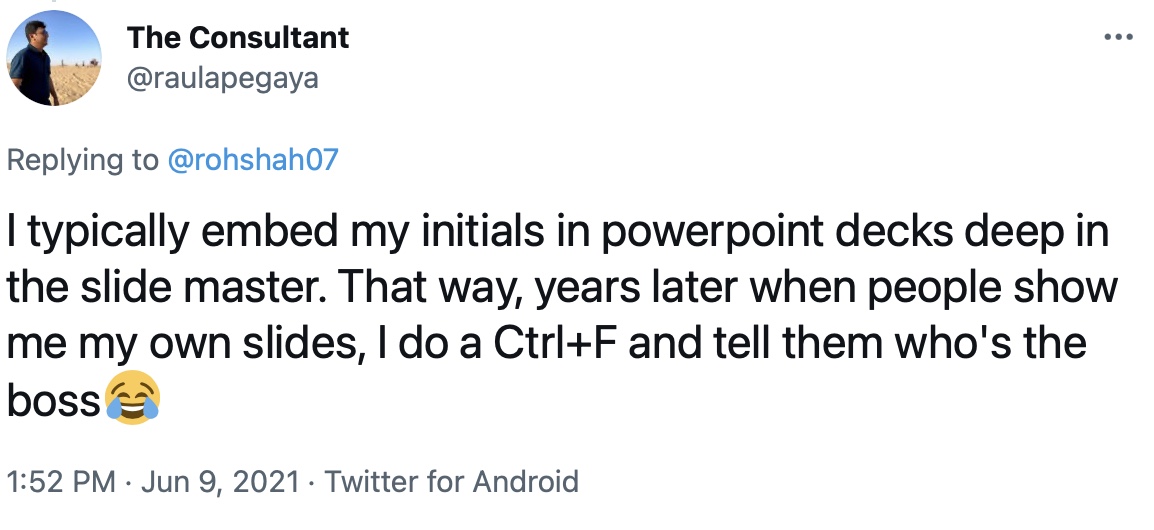Image resolution: width=1154 pixels, height=530 pixels.
Task: Click the Jun 9, 2021 date
Action: pyautogui.click(x=220, y=482)
